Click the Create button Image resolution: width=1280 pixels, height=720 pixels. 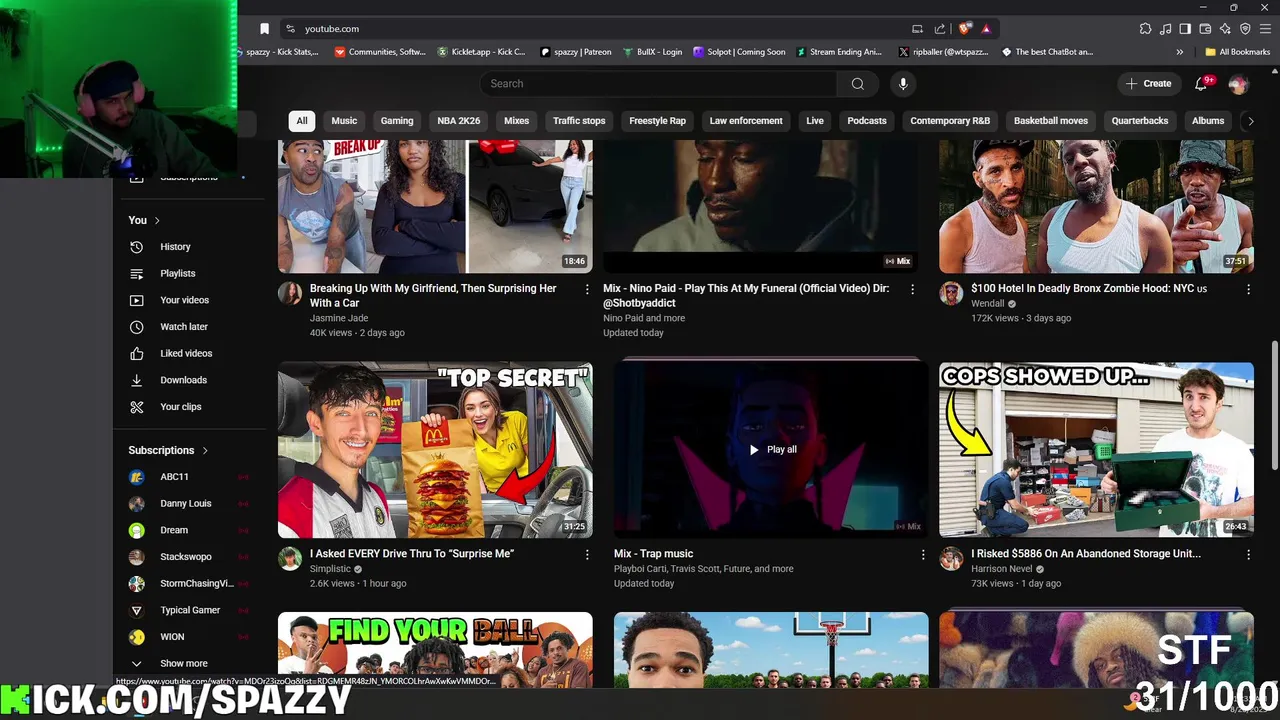[x=1148, y=84]
